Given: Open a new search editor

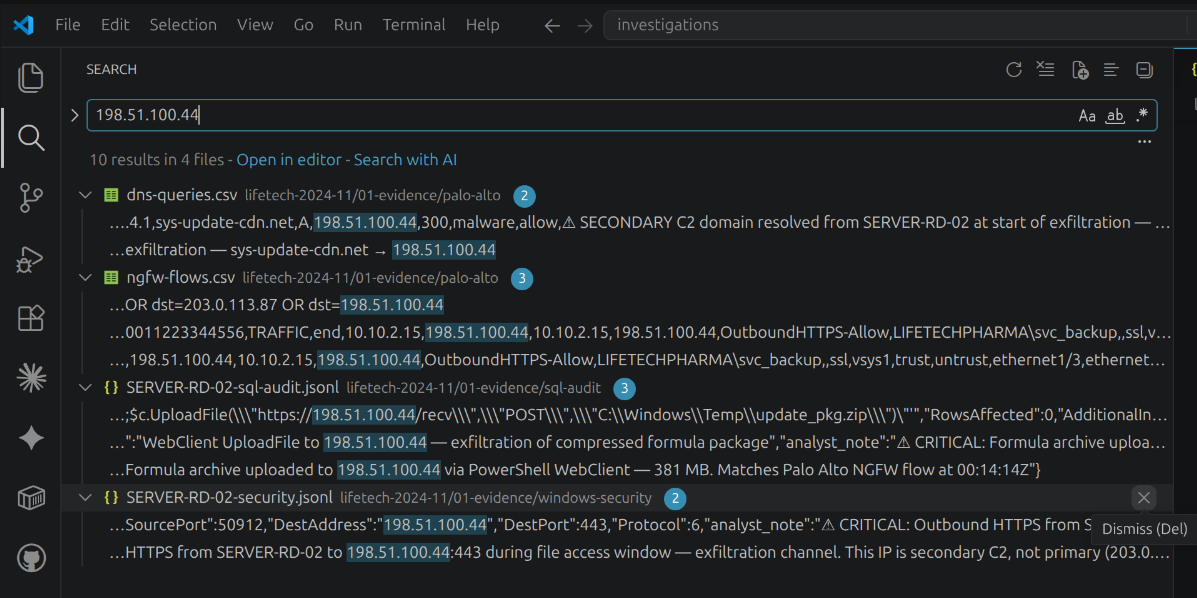Looking at the screenshot, I should coord(1079,70).
